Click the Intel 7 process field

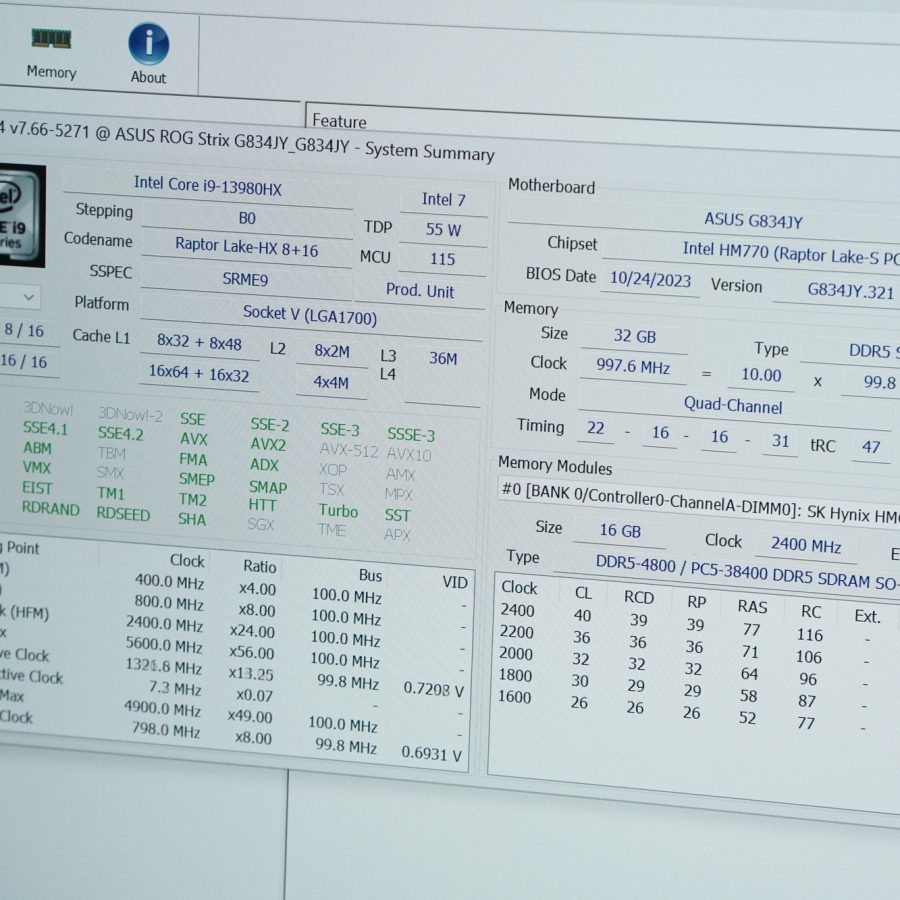click(x=443, y=200)
